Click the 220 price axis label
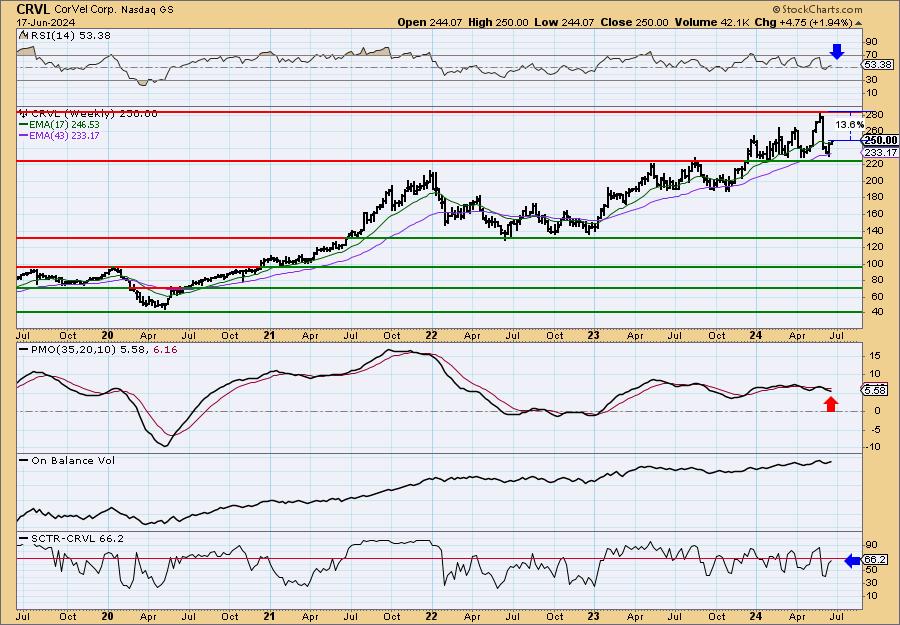 pyautogui.click(x=874, y=164)
